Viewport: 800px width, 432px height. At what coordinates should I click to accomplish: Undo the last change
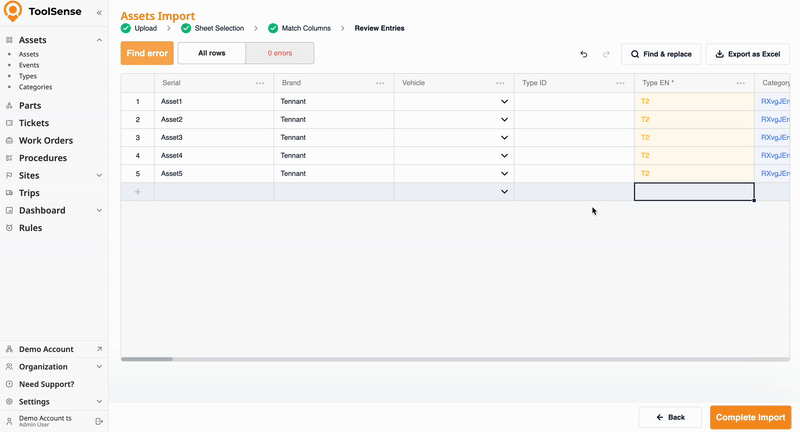click(x=584, y=54)
